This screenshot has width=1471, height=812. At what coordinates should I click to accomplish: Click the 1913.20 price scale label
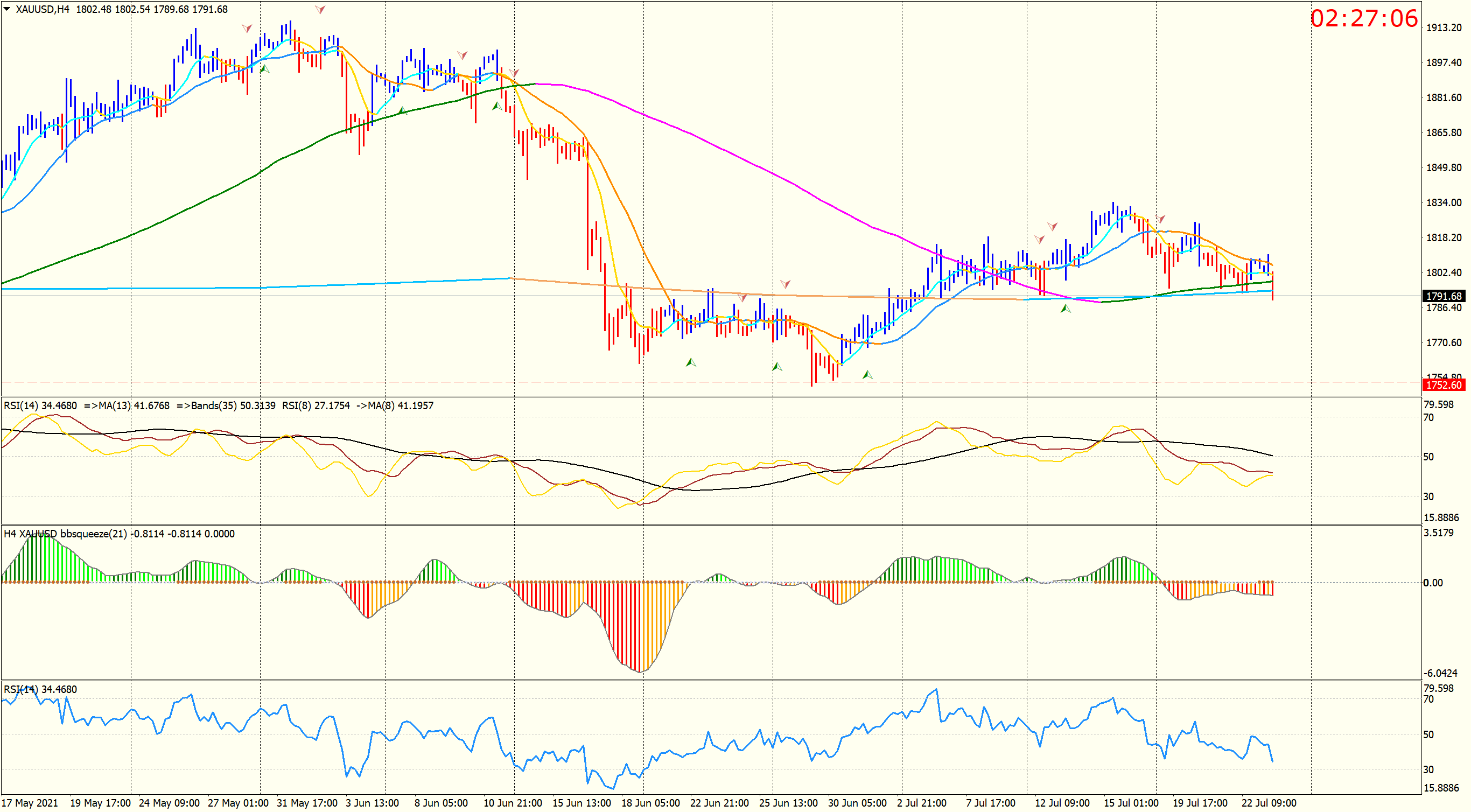pyautogui.click(x=1444, y=28)
